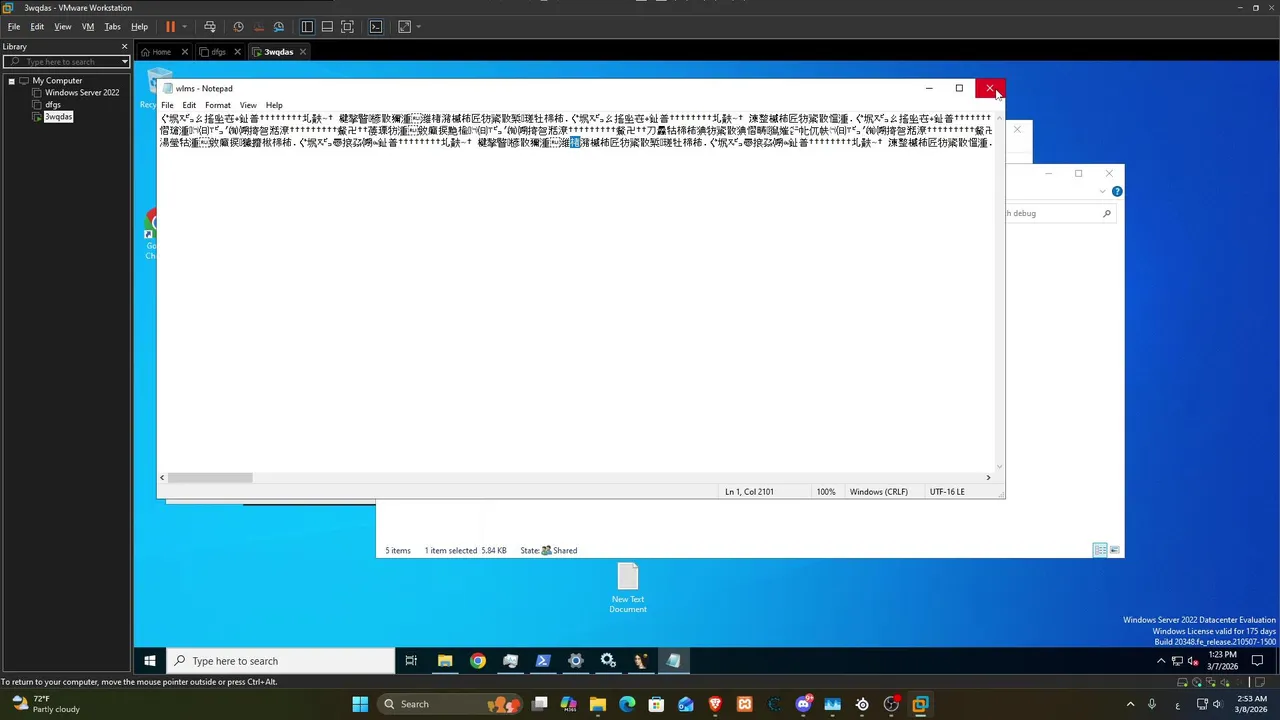This screenshot has width=1280, height=720.
Task: Open PowerShell from the guest taskbar
Action: (543, 661)
